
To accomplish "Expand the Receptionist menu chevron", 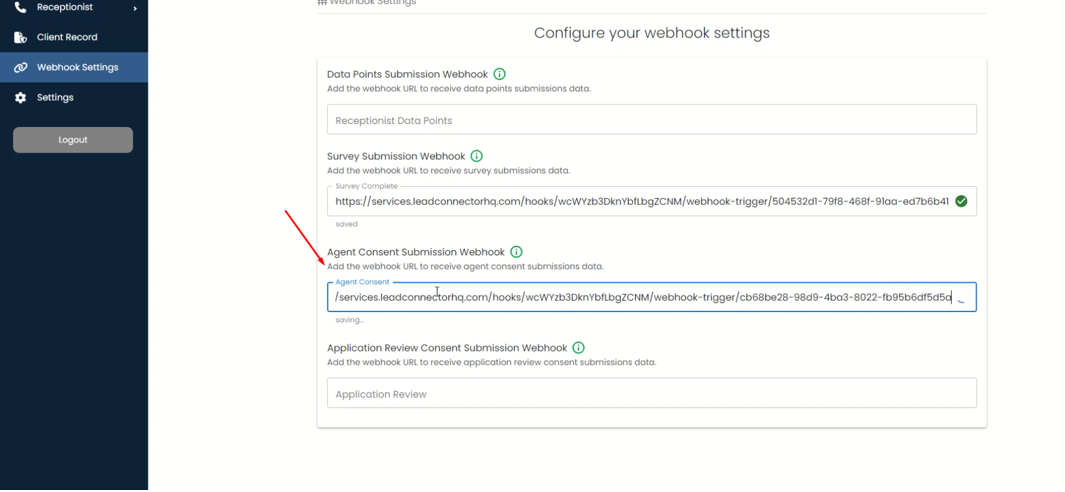I will click(135, 8).
